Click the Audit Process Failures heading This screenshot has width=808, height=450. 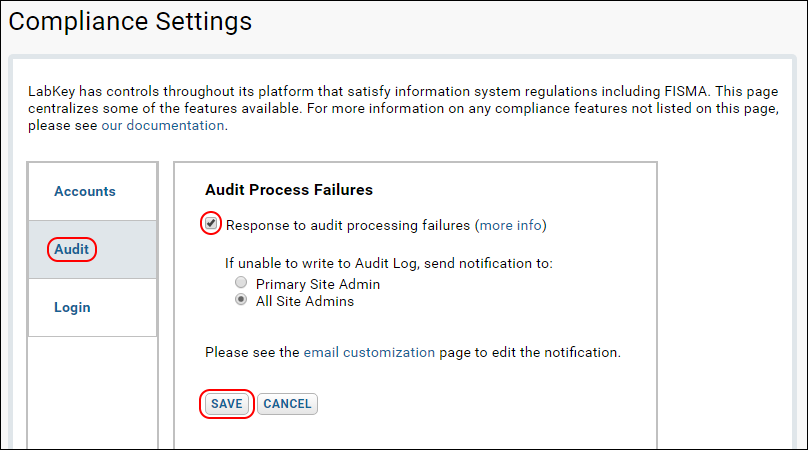(x=289, y=190)
